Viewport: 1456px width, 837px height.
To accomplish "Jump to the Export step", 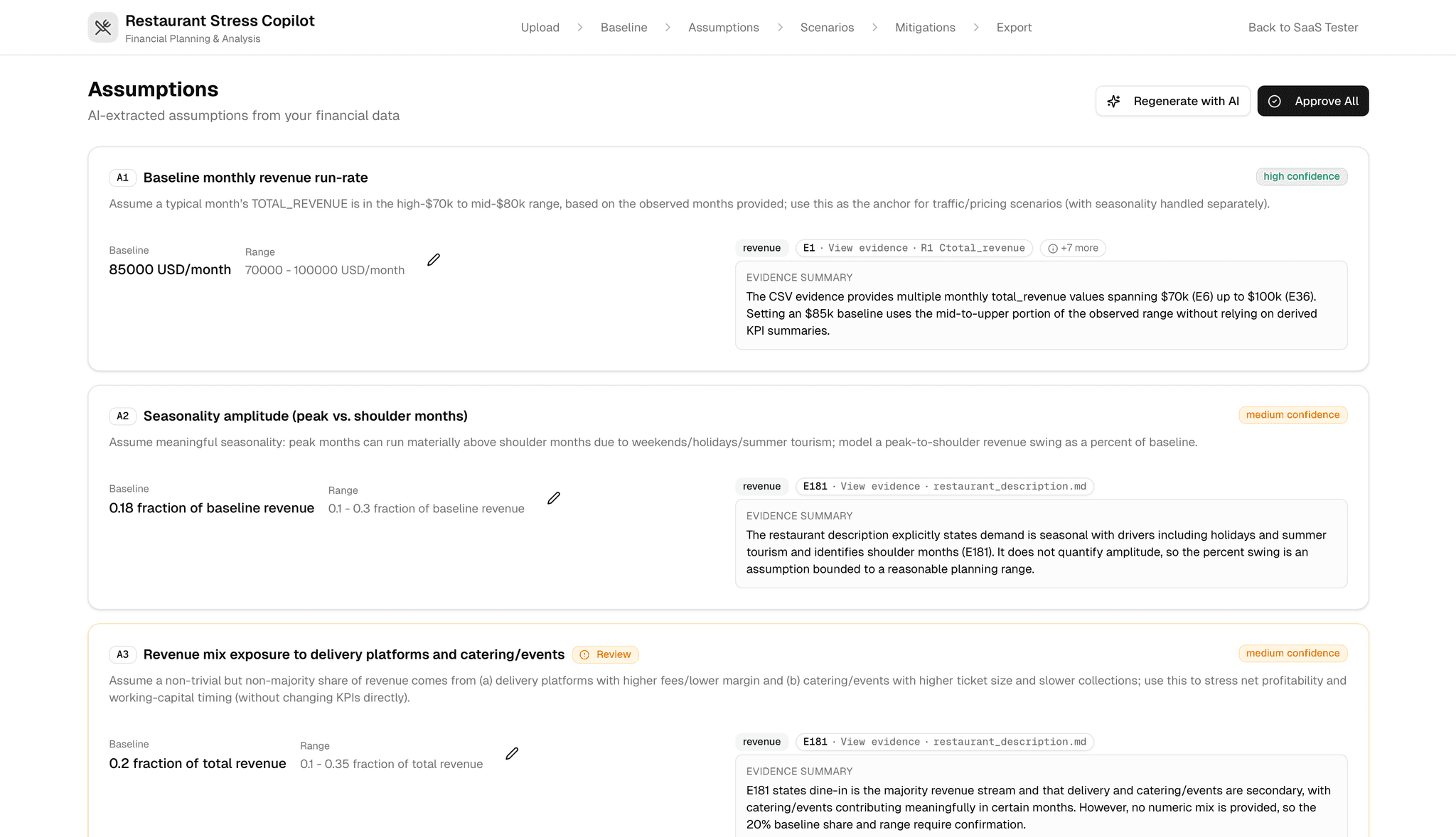I will tap(1014, 28).
